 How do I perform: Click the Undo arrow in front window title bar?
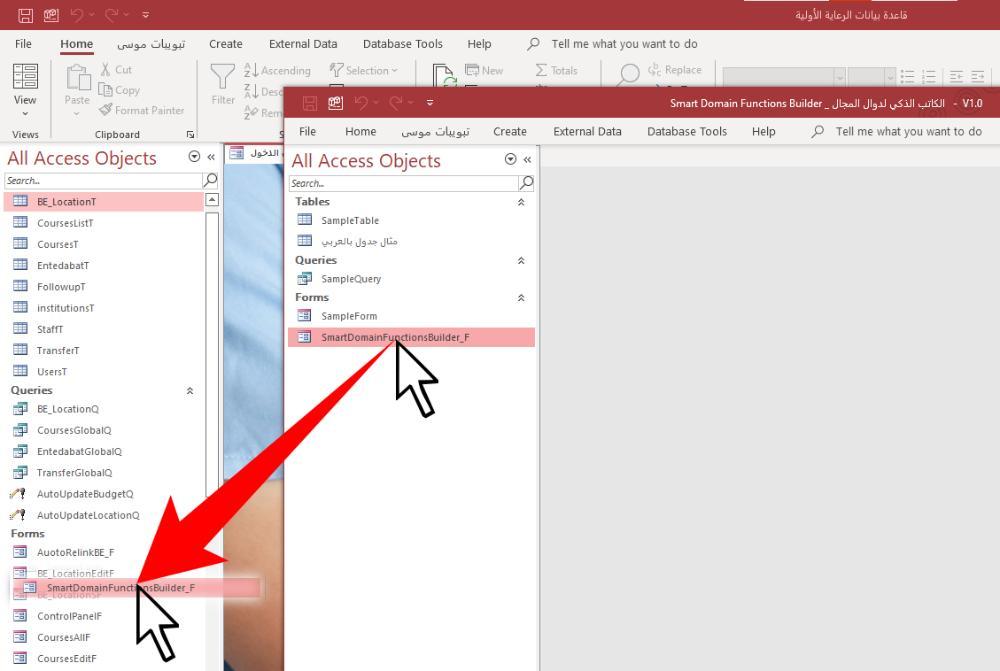(362, 103)
